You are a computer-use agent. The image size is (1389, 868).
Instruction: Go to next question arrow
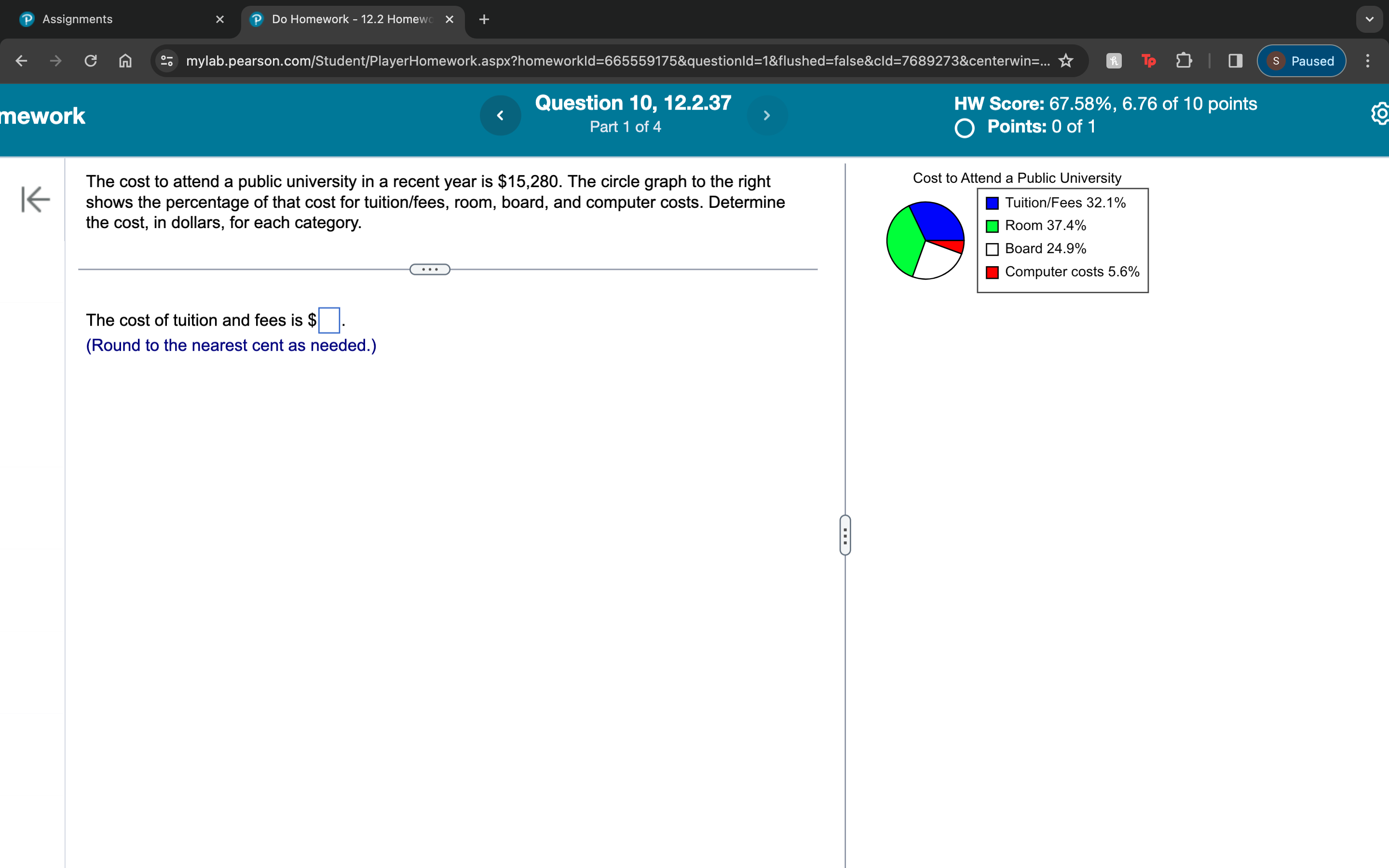(766, 115)
